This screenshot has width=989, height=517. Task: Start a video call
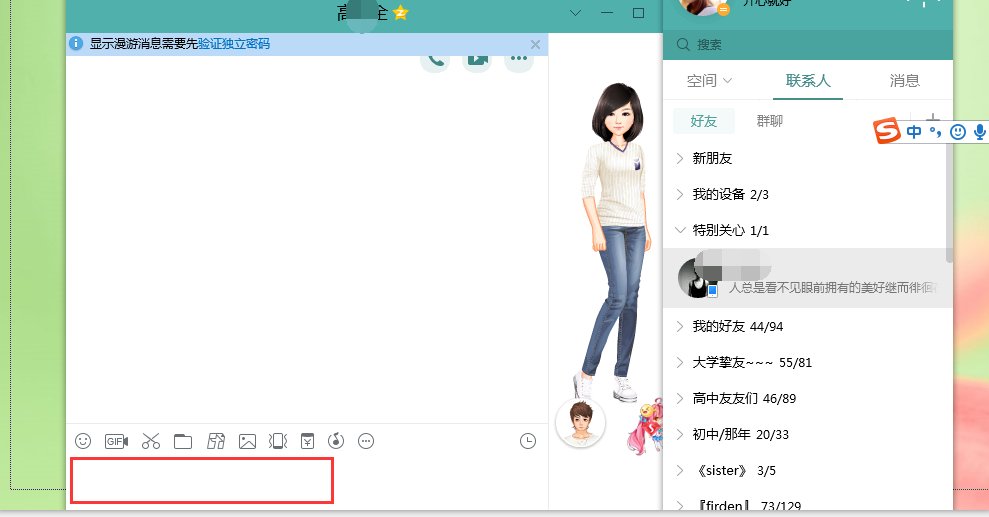tap(477, 60)
